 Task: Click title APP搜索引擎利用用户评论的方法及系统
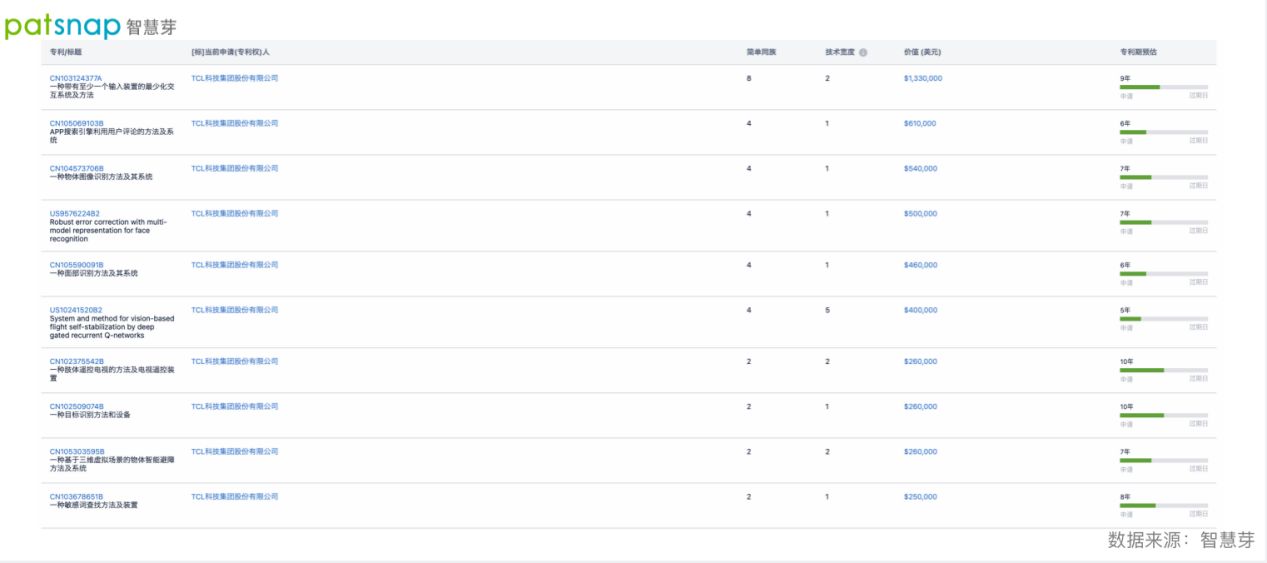(112, 135)
